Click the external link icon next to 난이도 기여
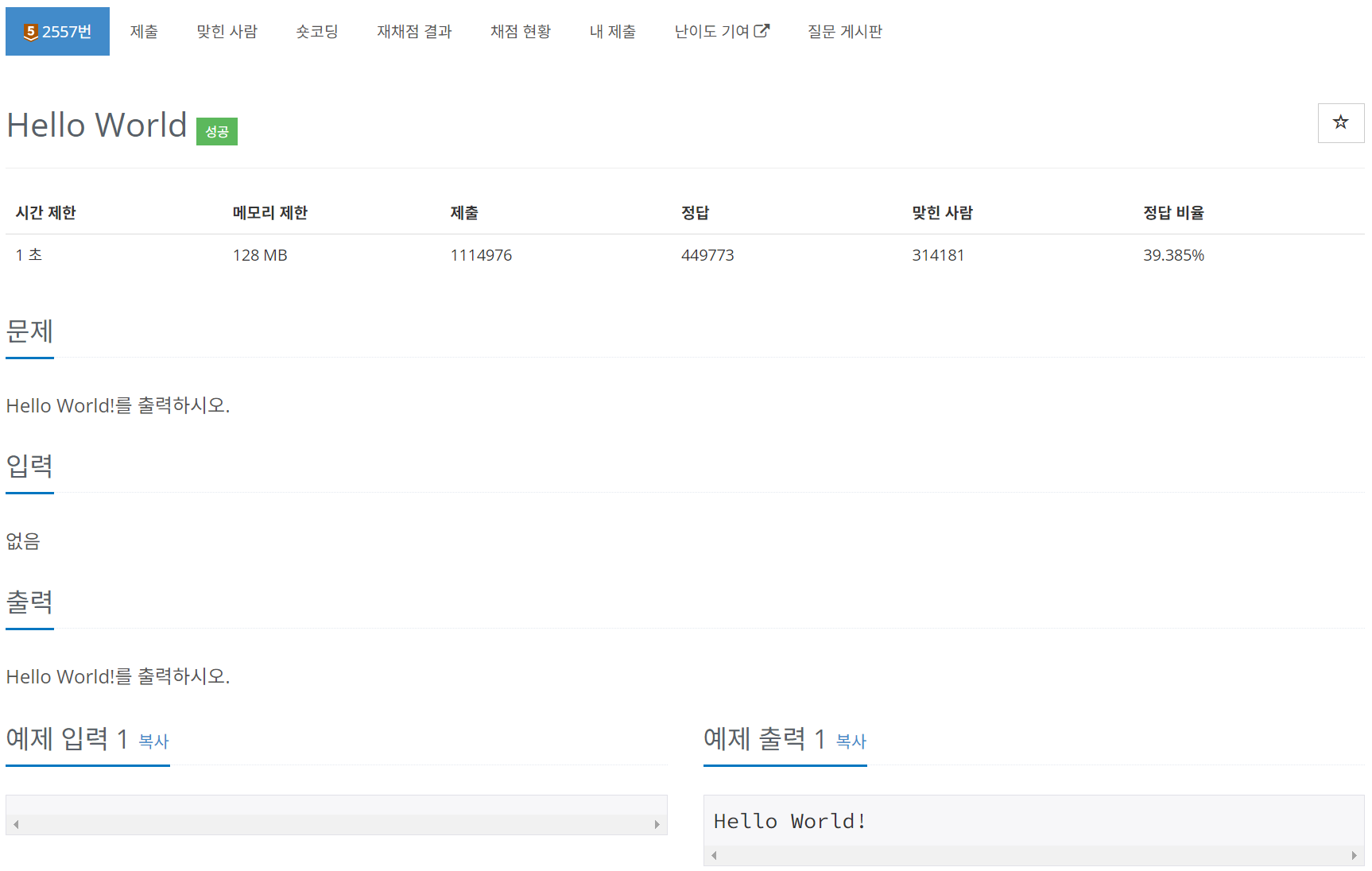This screenshot has width=1372, height=871. pyautogui.click(x=762, y=31)
